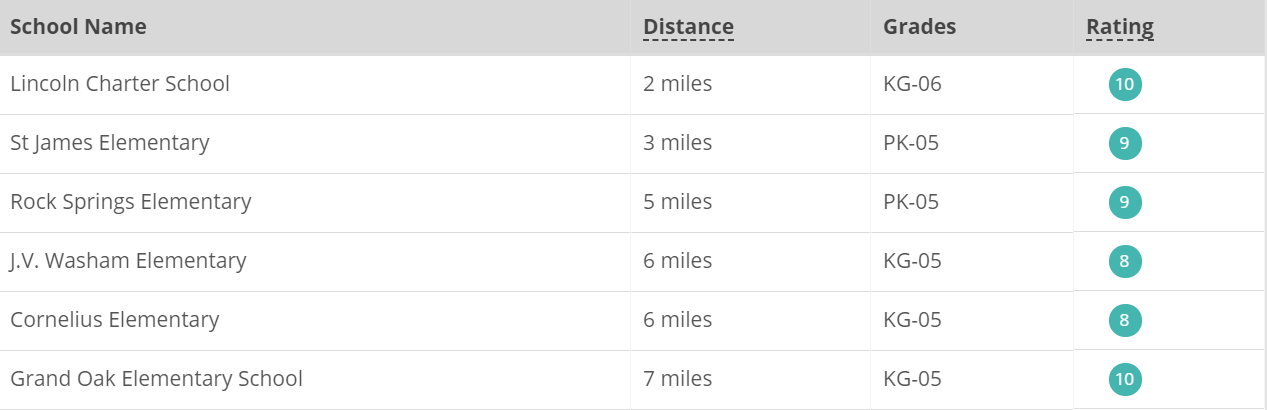Click the 7 miles distance cell
Image resolution: width=1268 pixels, height=410 pixels.
[x=677, y=379]
